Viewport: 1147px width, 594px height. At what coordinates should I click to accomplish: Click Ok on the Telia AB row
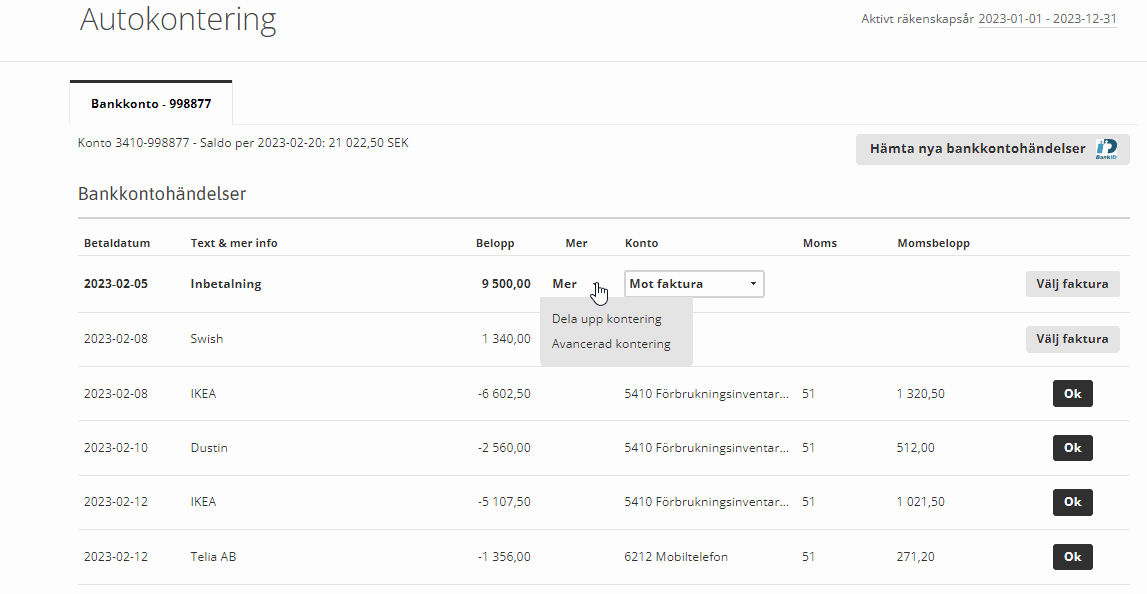pos(1072,557)
